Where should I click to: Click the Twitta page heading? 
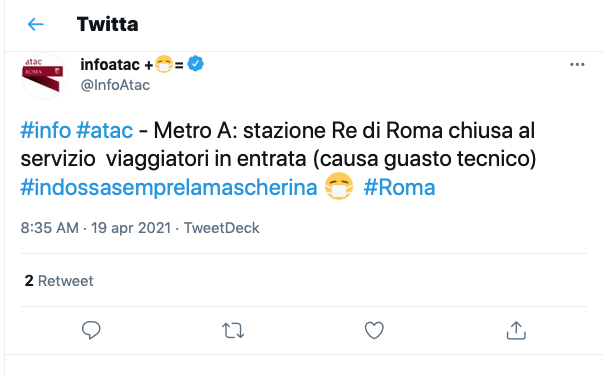[x=107, y=24]
